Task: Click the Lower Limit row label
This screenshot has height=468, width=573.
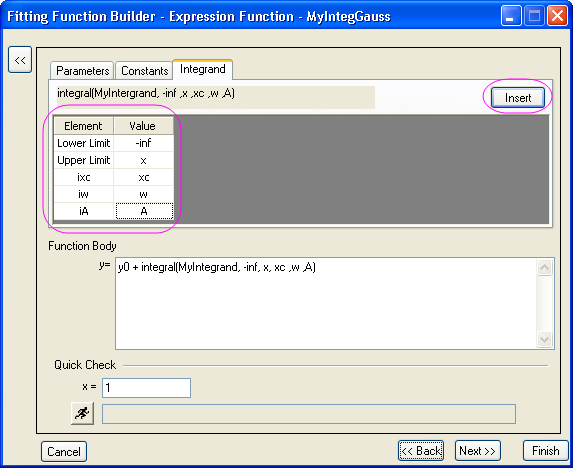Action: [84, 143]
